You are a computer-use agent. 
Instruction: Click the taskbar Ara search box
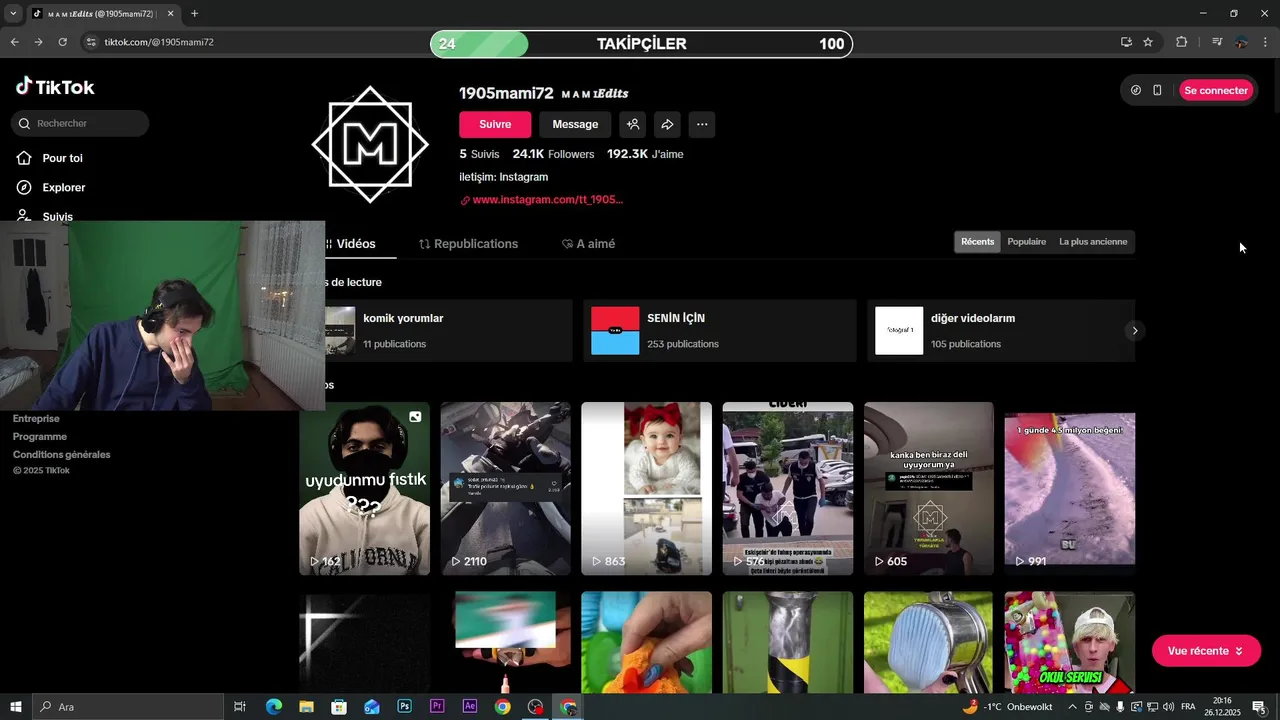(127, 707)
